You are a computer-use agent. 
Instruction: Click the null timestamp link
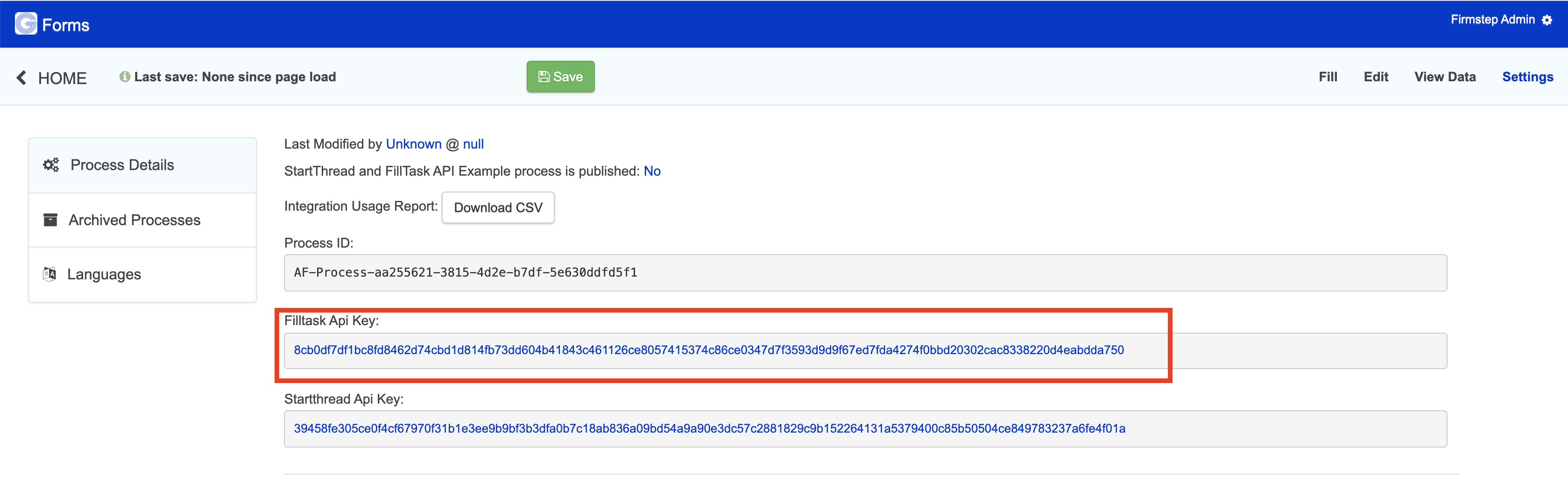(473, 144)
